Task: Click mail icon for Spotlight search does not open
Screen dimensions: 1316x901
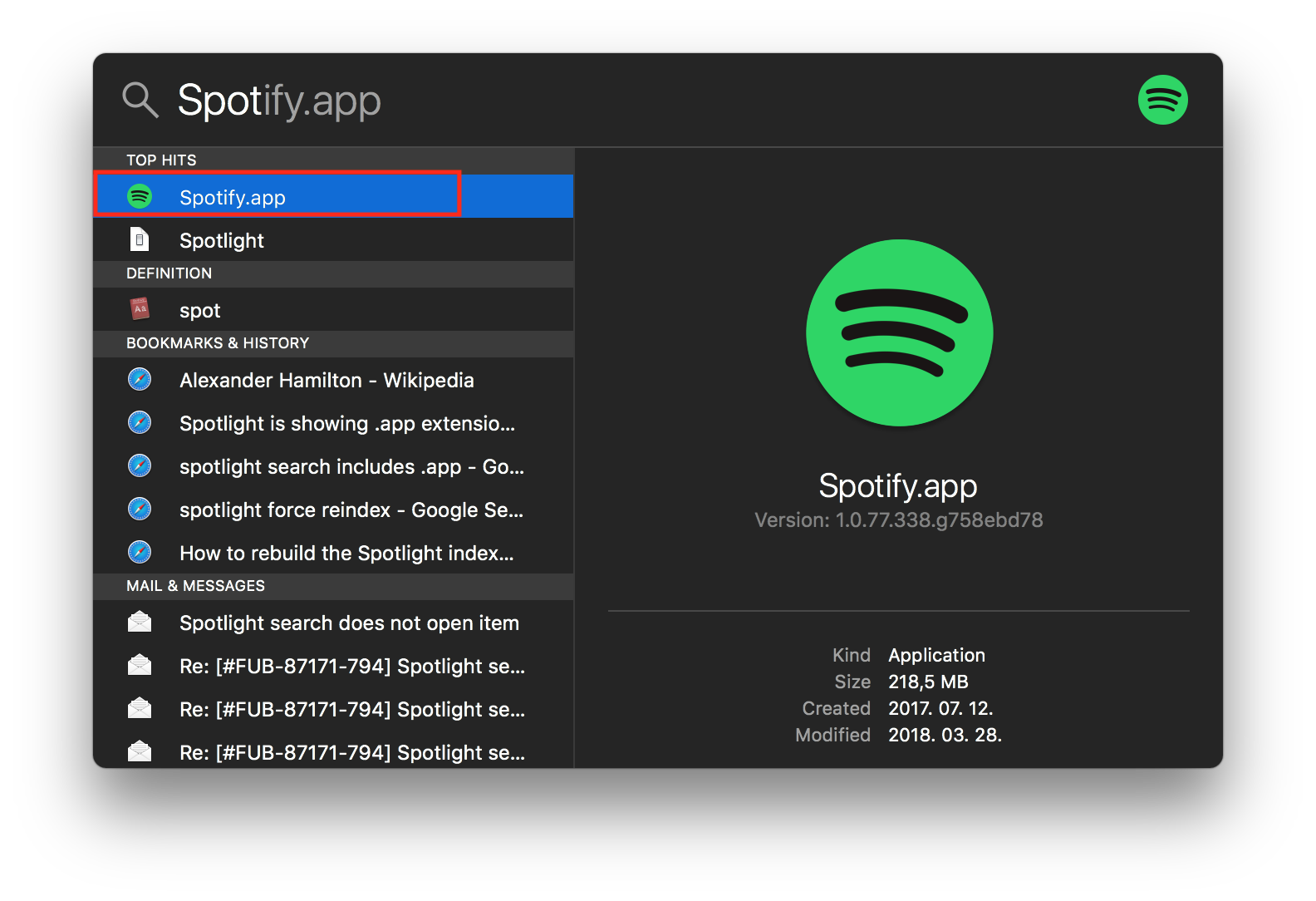Action: [140, 622]
